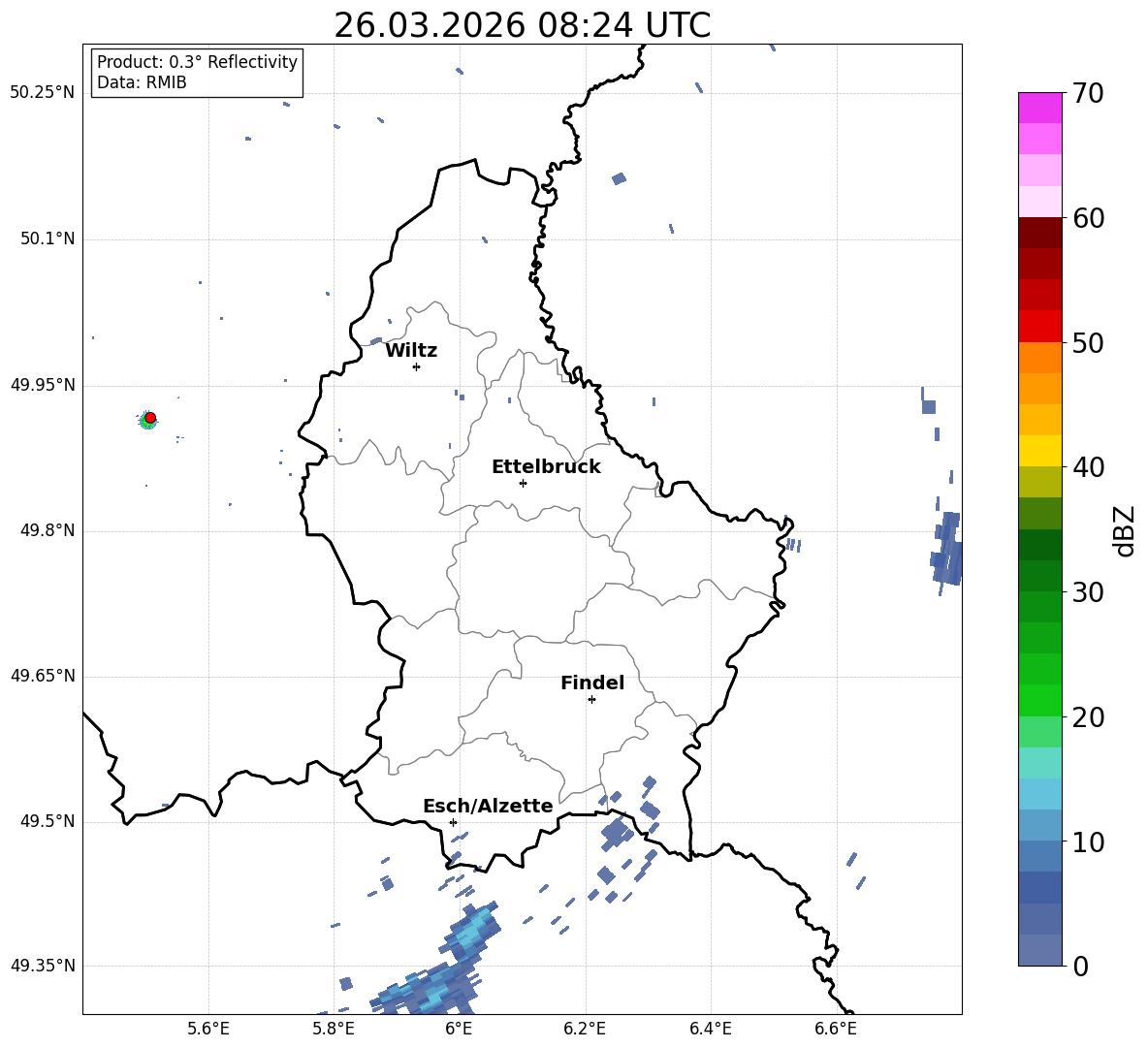Click the 6.2°E longitude label
Screen dimensions: 1148x1048
tap(585, 1029)
